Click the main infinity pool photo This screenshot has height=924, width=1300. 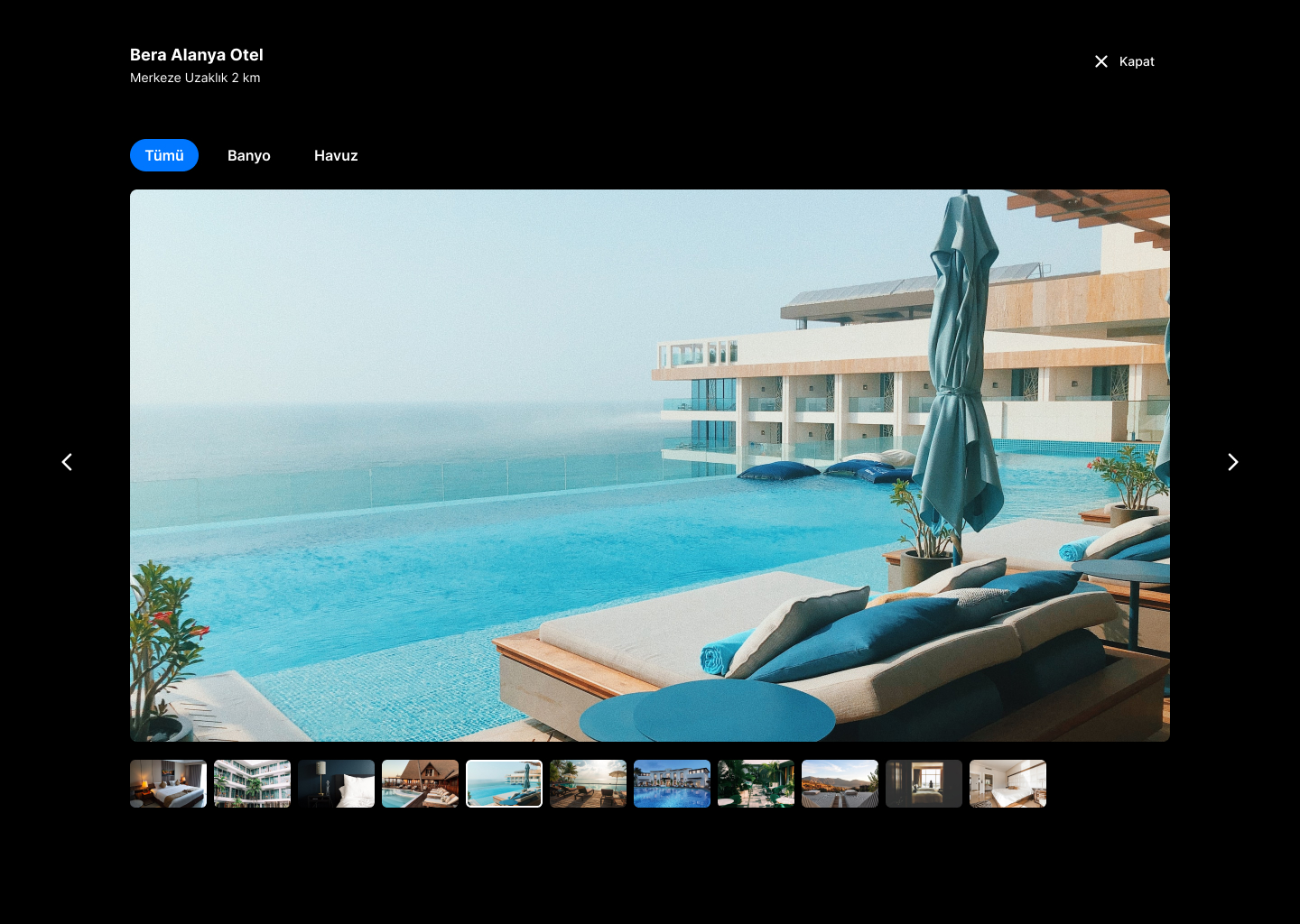[650, 466]
